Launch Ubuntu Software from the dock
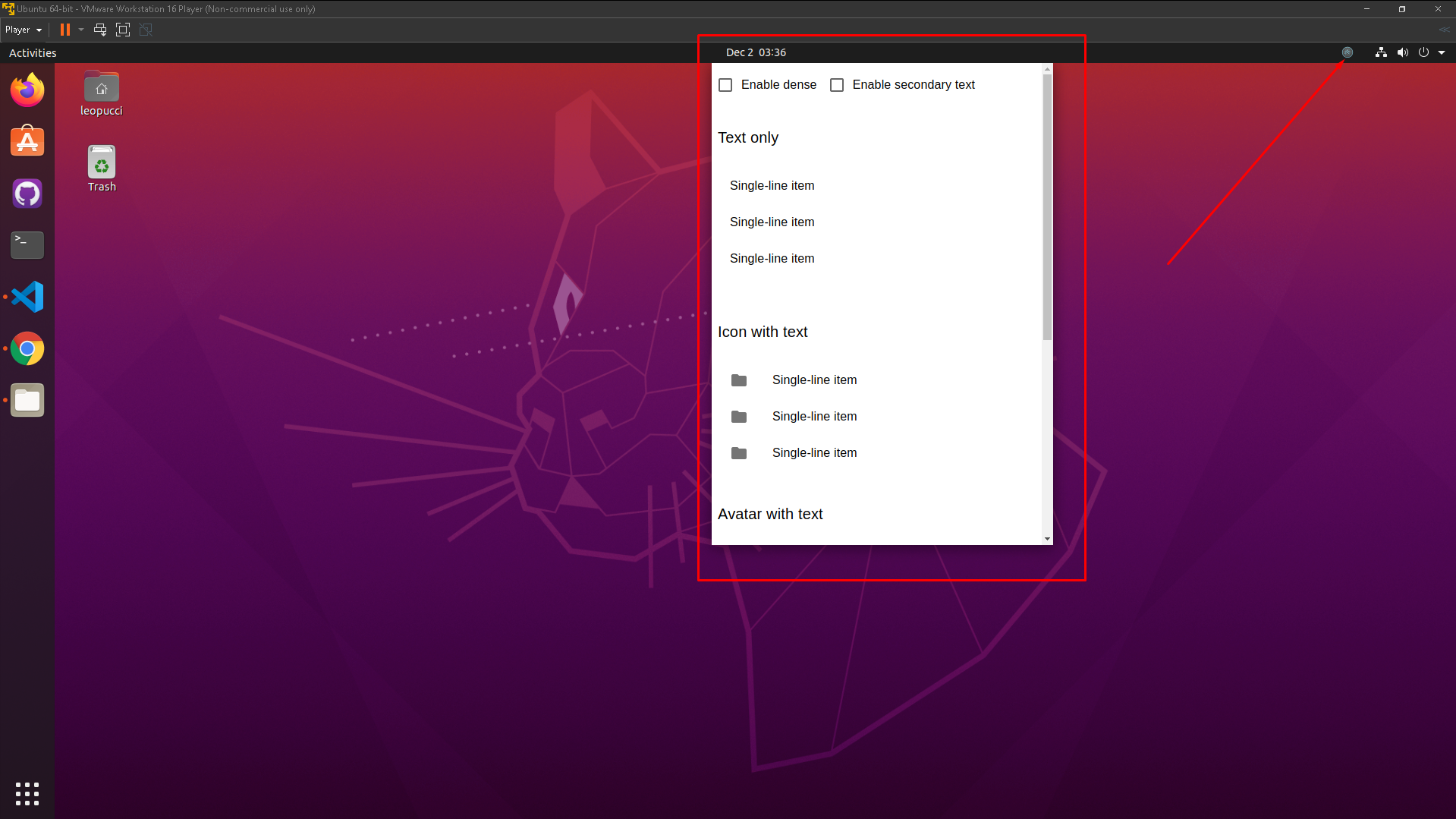Image resolution: width=1456 pixels, height=819 pixels. coord(27,142)
